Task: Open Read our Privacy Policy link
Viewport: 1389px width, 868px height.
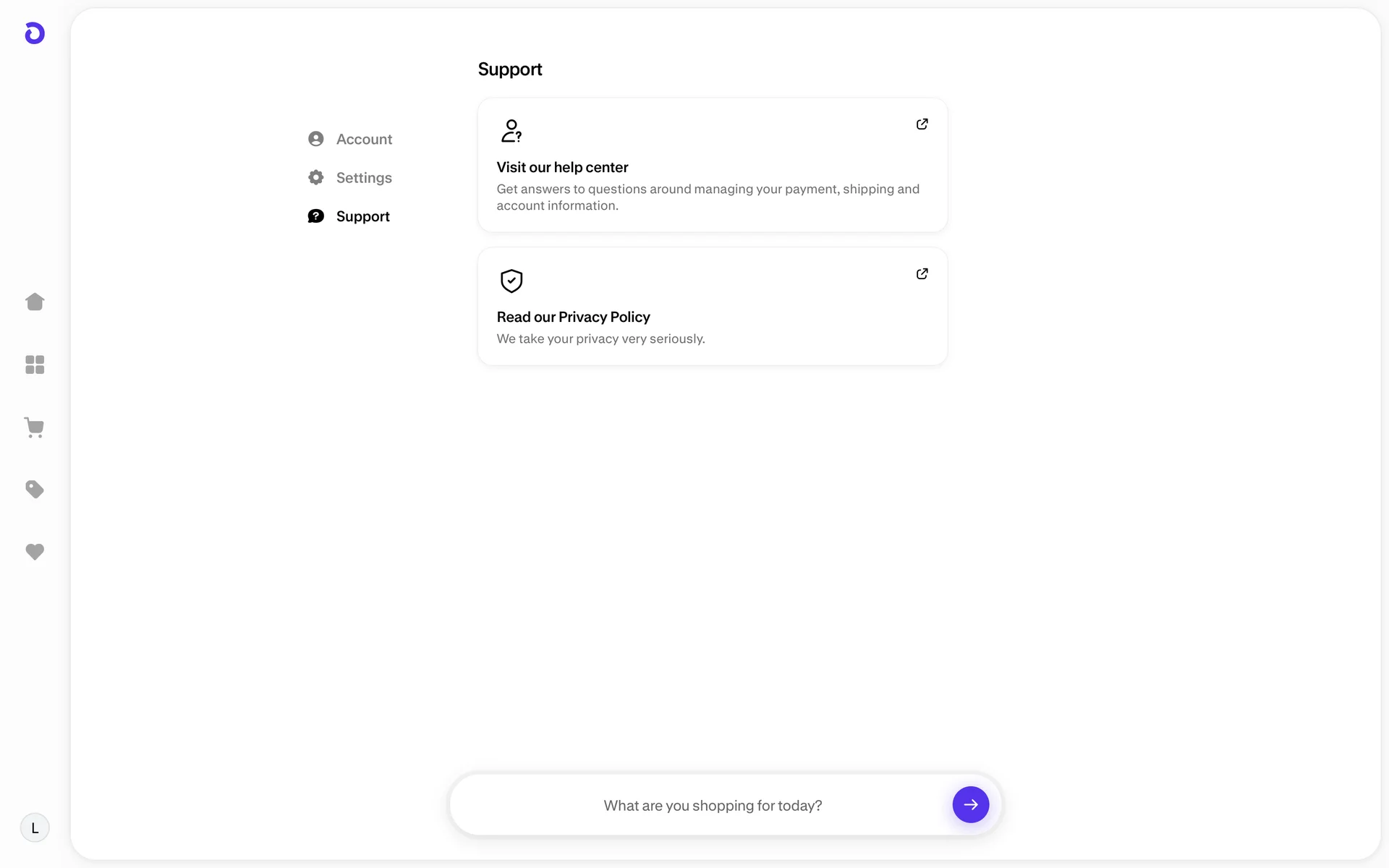Action: 573,317
